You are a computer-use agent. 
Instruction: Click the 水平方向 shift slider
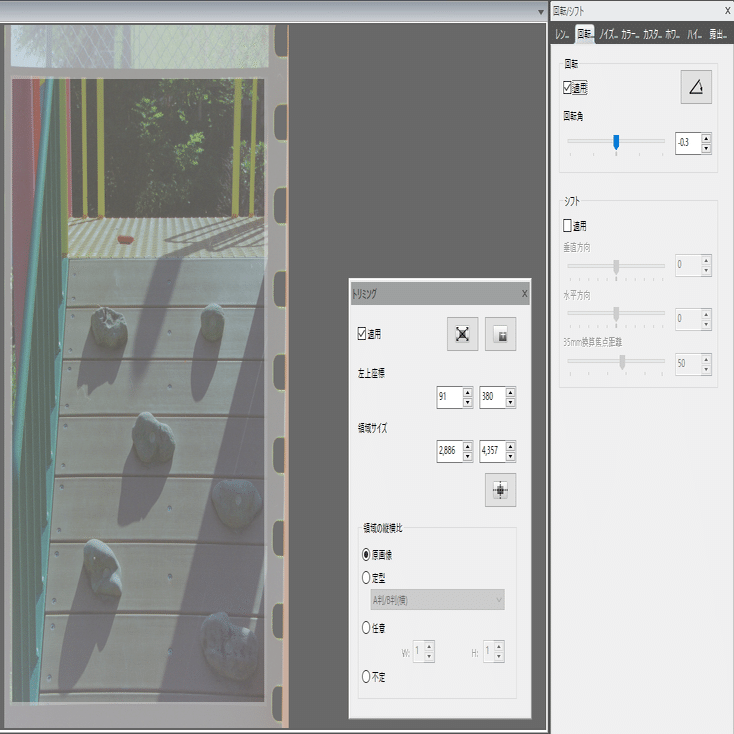coord(616,313)
